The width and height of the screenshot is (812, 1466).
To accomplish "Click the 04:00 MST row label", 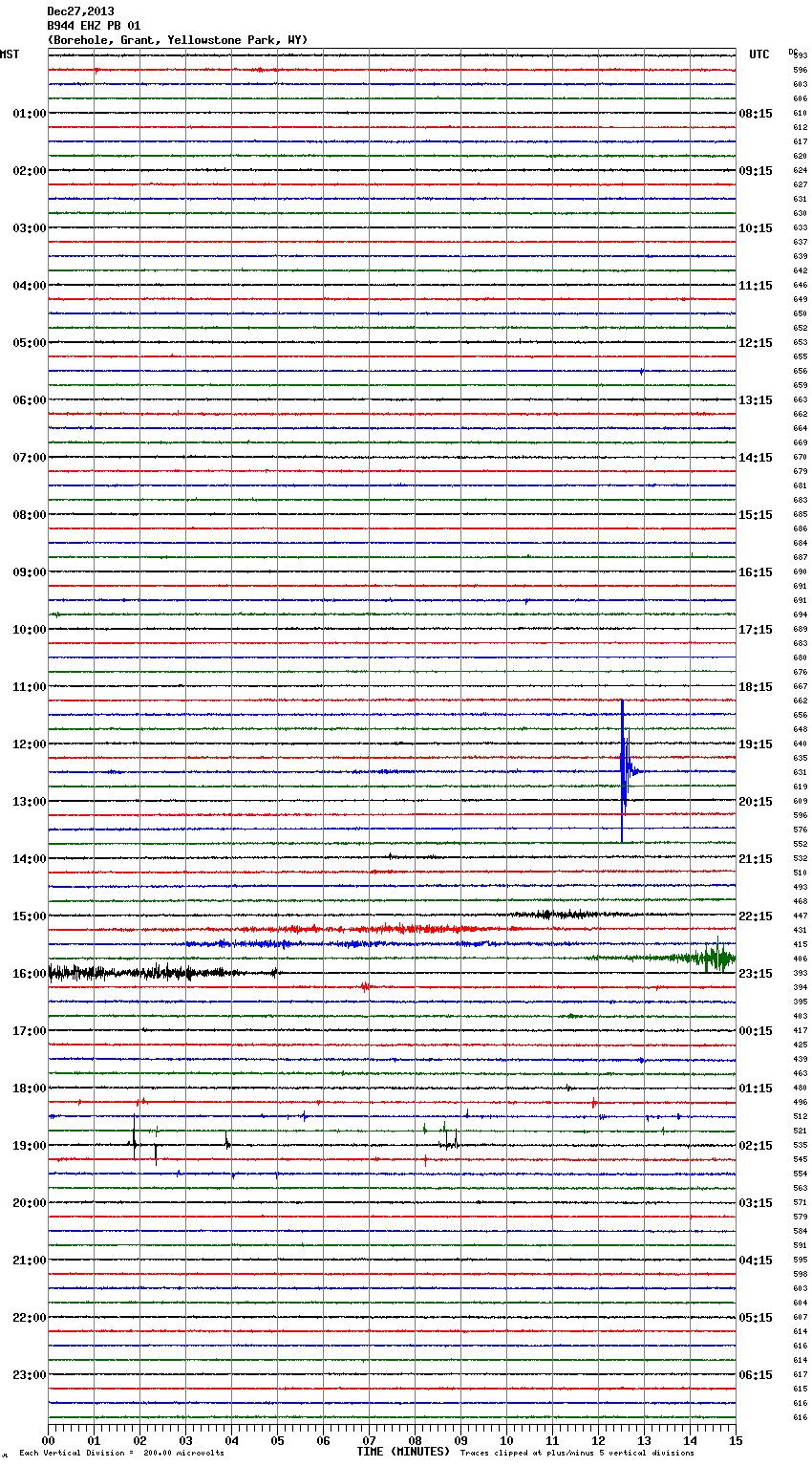I will [29, 286].
